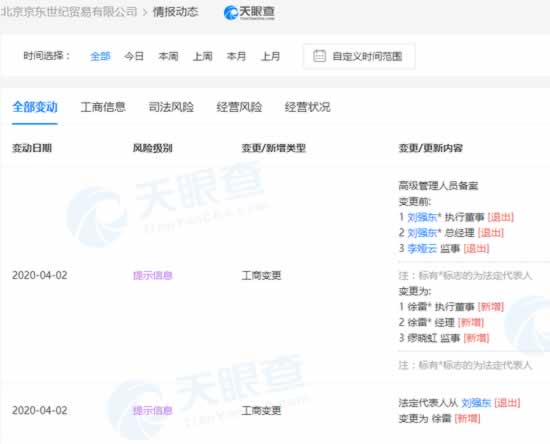The image size is (550, 444).
Task: Go to 经营状况 tab
Action: 308,107
